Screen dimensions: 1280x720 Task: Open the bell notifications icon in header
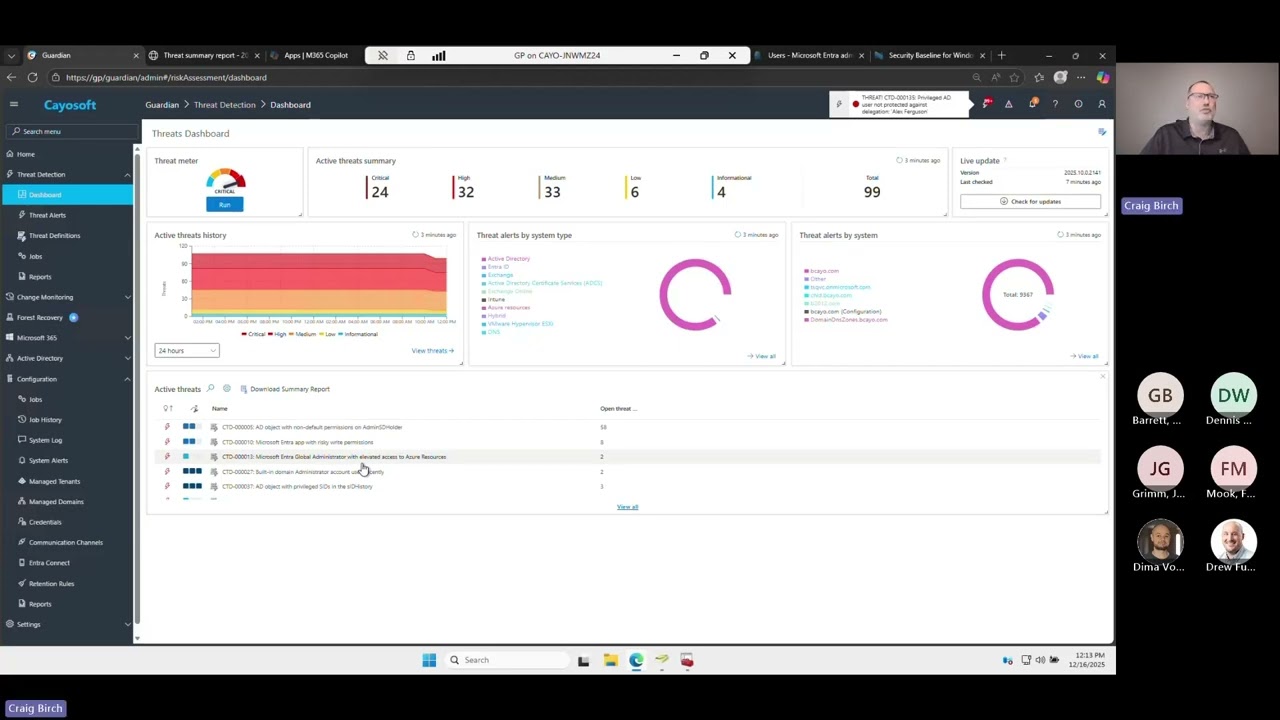tap(1033, 104)
